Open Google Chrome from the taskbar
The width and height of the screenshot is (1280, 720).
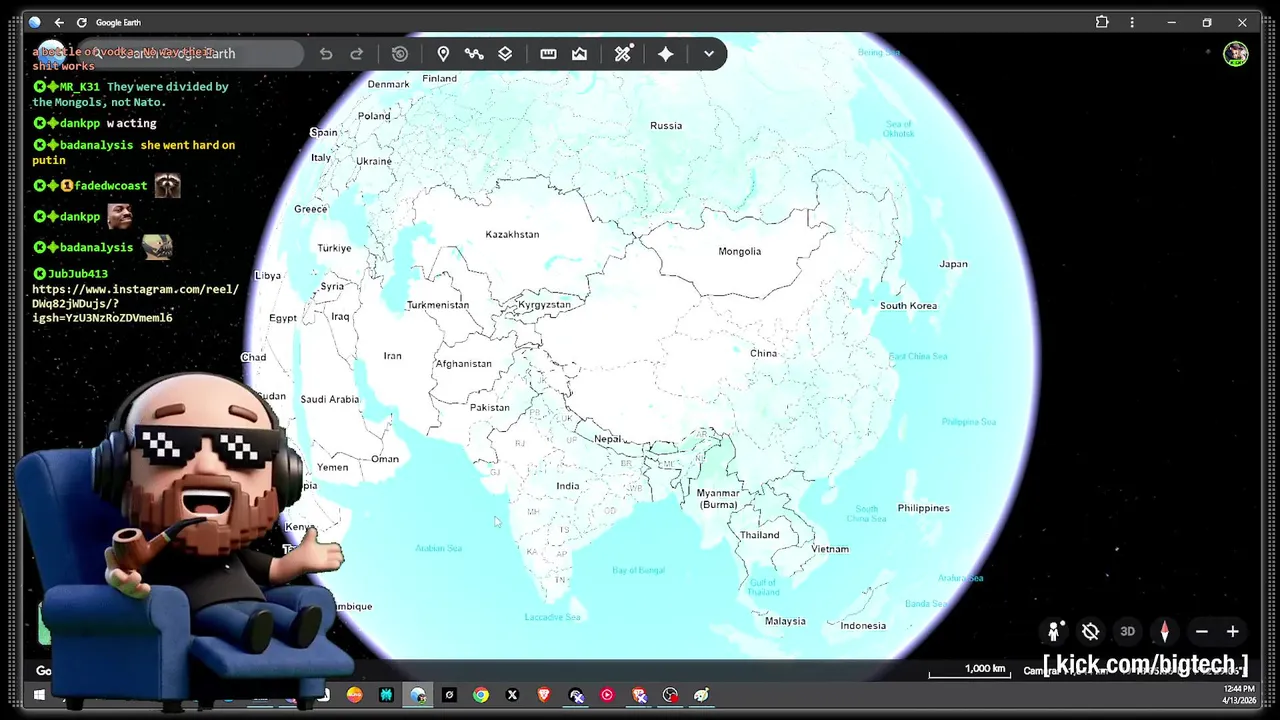[x=481, y=695]
